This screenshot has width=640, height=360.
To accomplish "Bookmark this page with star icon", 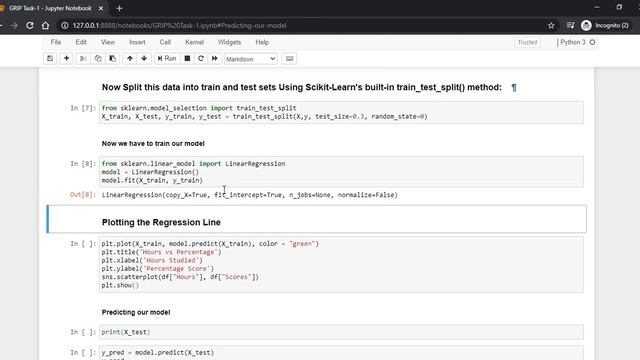I will coord(551,25).
